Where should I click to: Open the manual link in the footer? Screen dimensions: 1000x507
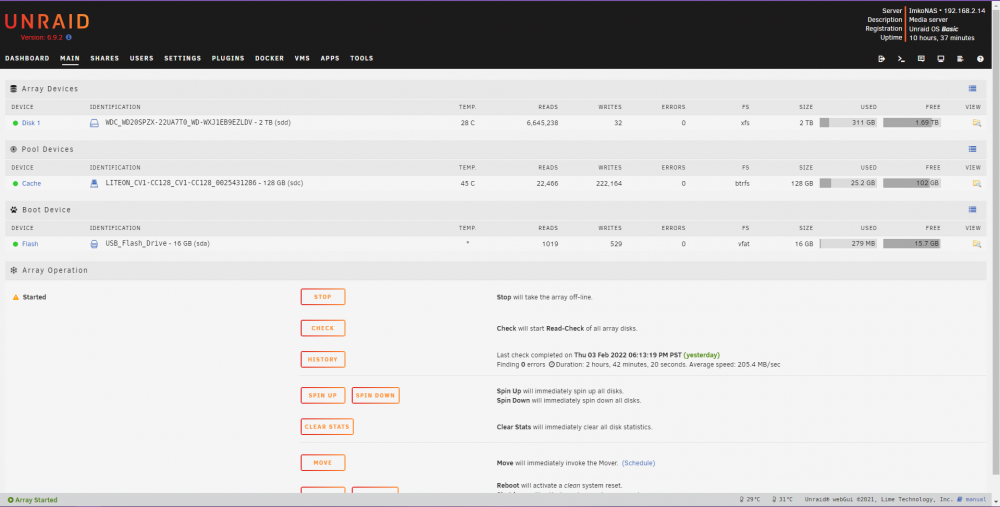[x=976, y=500]
